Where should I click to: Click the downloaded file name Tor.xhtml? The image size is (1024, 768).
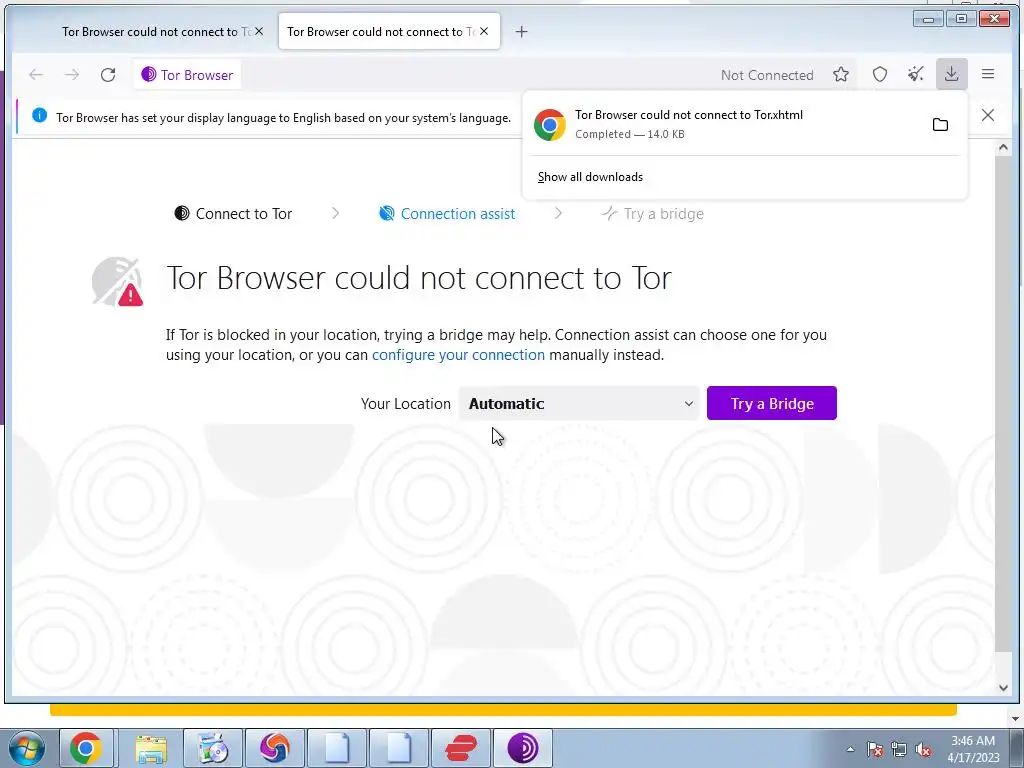689,115
